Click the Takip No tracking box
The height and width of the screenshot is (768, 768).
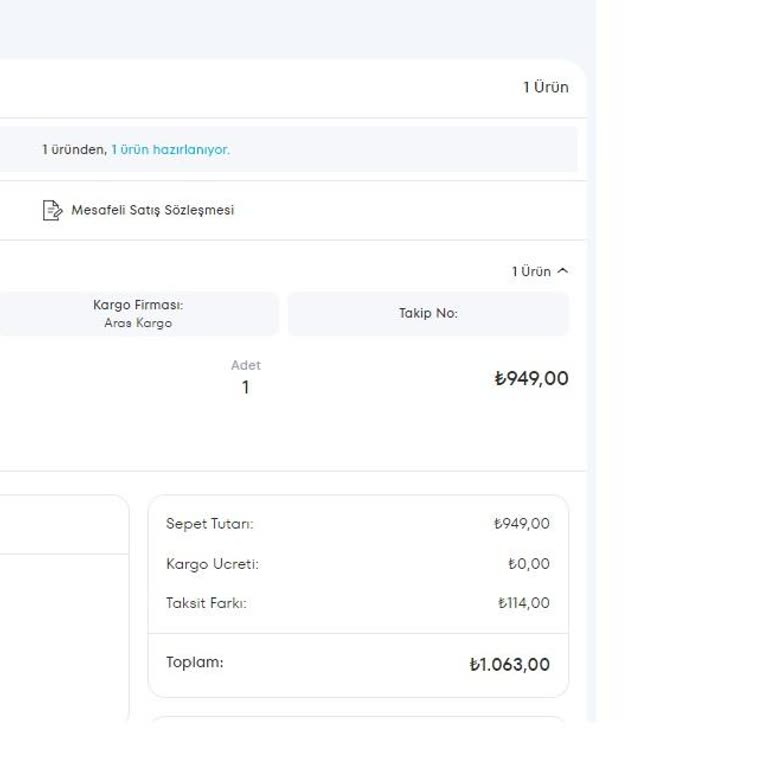[428, 313]
